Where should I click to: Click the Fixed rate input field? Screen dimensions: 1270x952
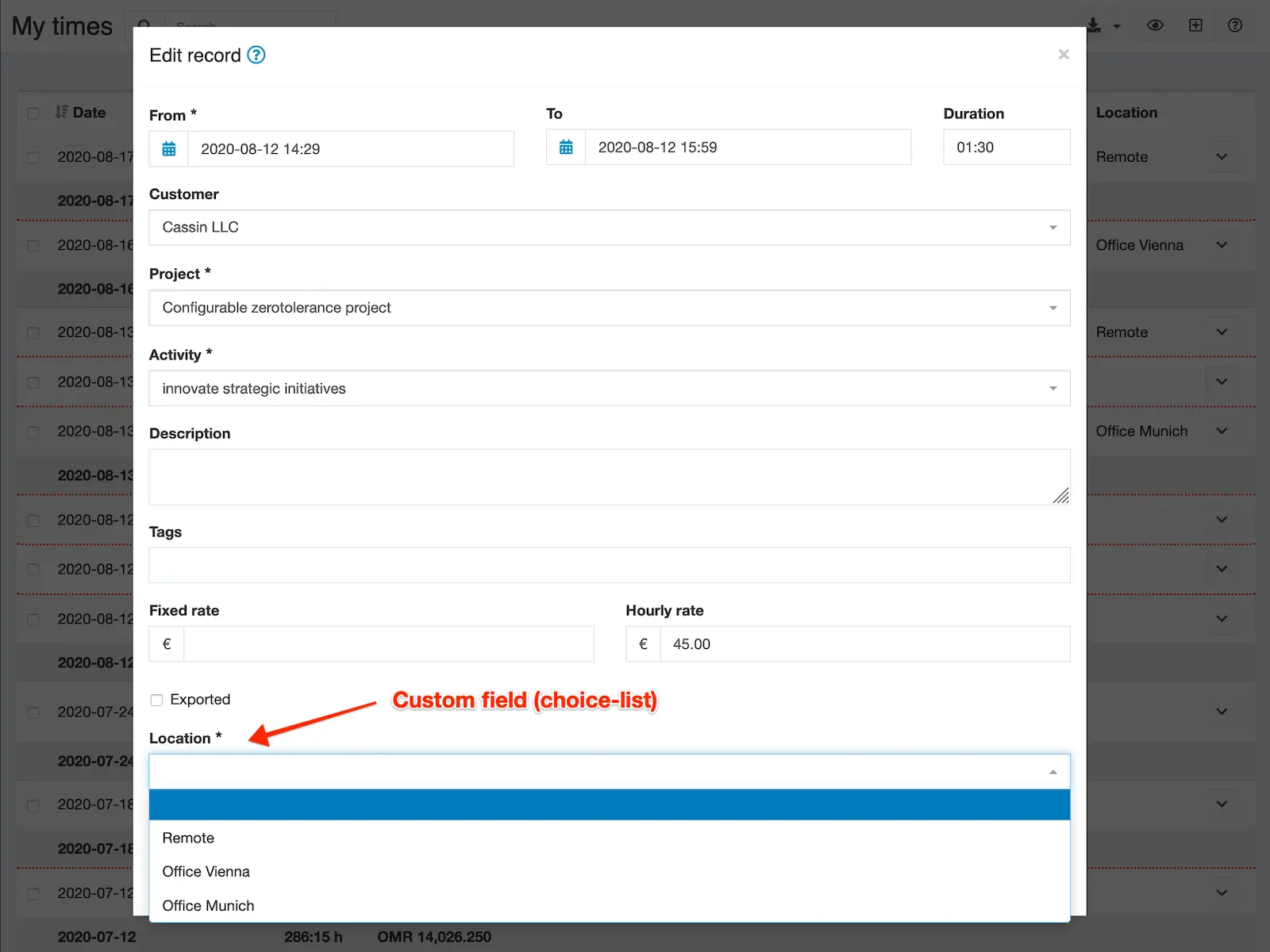pos(389,644)
